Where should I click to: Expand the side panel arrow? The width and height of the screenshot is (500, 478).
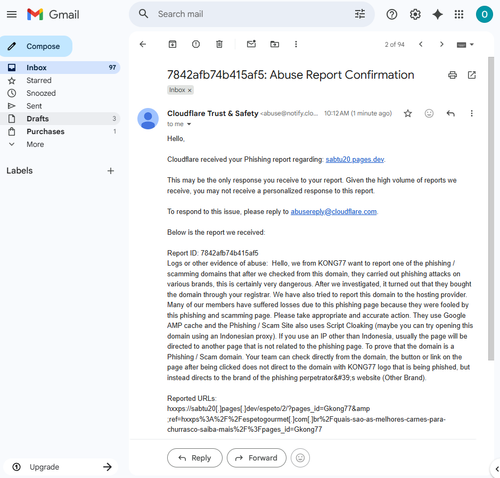click(496, 469)
